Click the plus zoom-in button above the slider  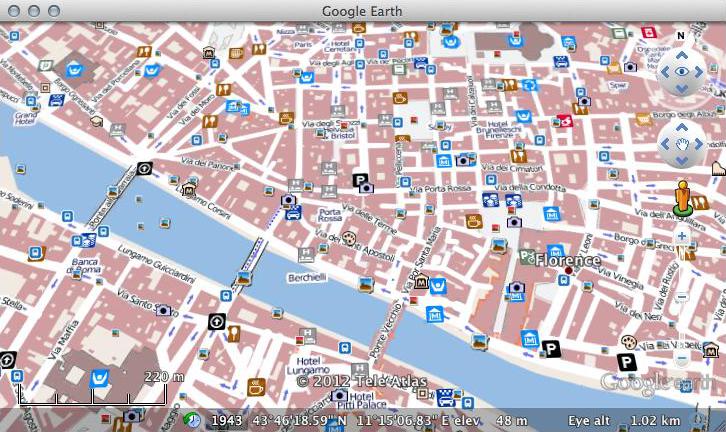tap(682, 236)
